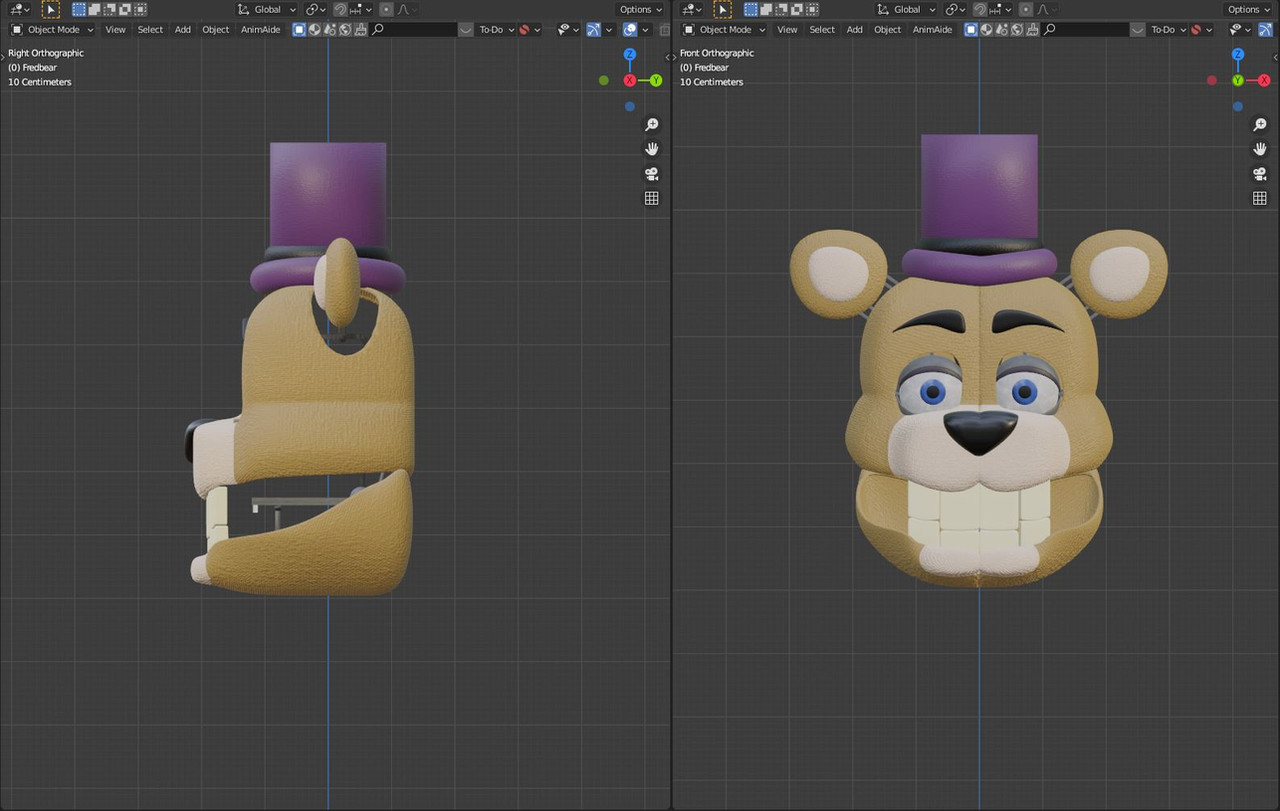This screenshot has width=1280, height=811.
Task: Switch perspective/orthographic grid icon in Right Orthographic viewport
Action: pos(652,198)
